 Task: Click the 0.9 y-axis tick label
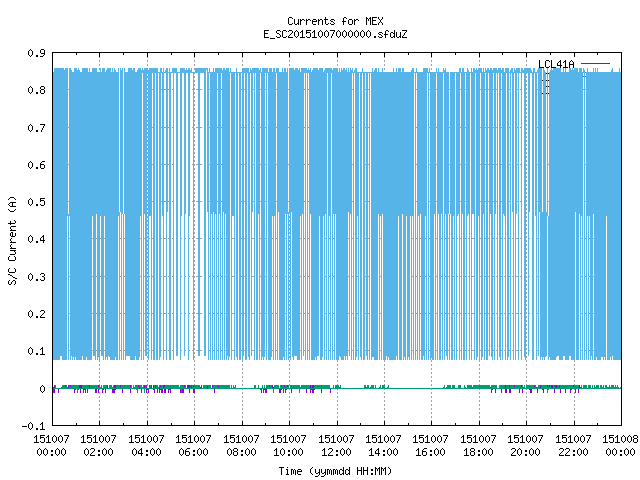[x=36, y=53]
